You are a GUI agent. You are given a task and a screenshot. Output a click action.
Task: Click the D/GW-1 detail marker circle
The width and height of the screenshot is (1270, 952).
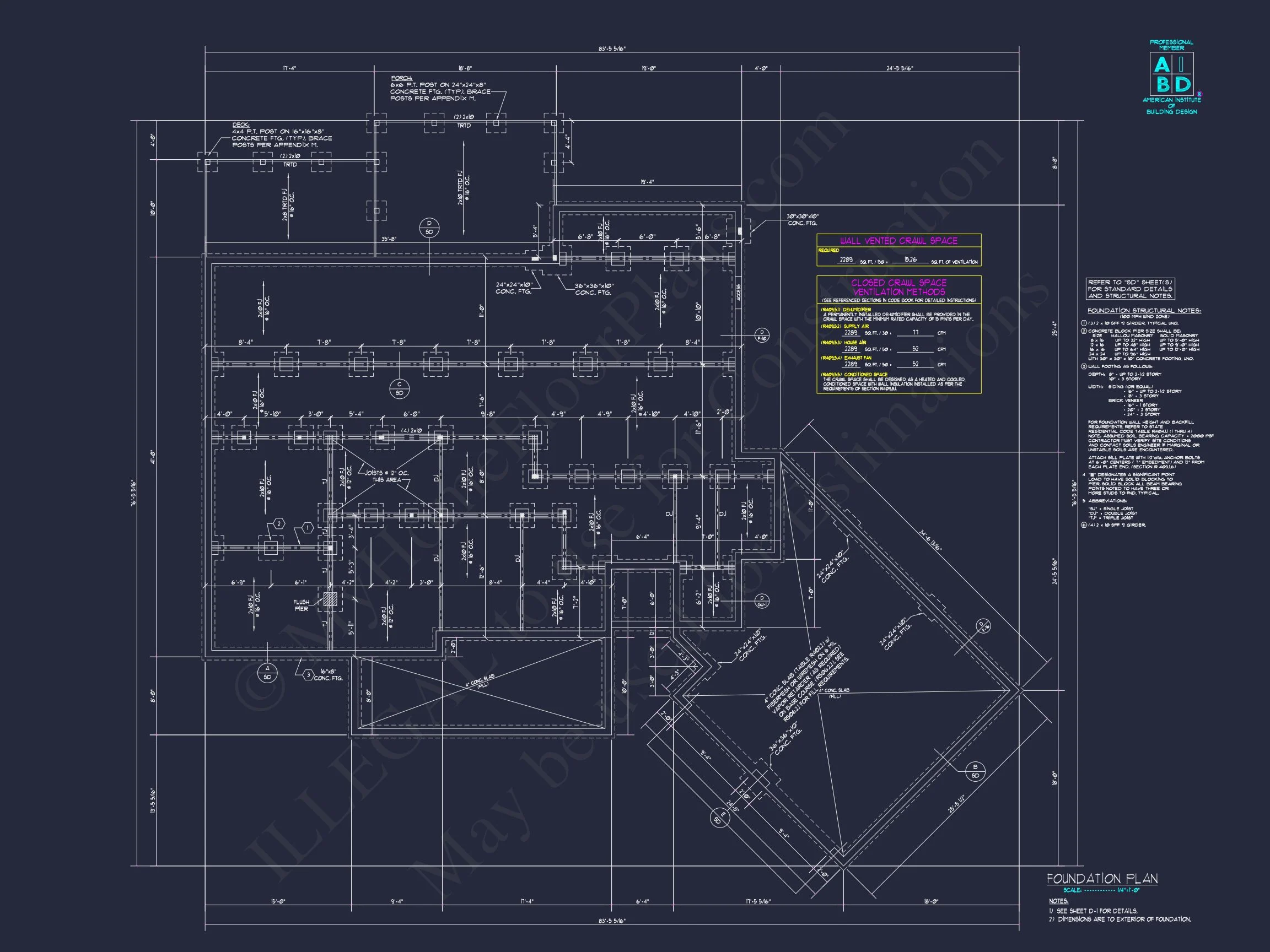pyautogui.click(x=762, y=601)
